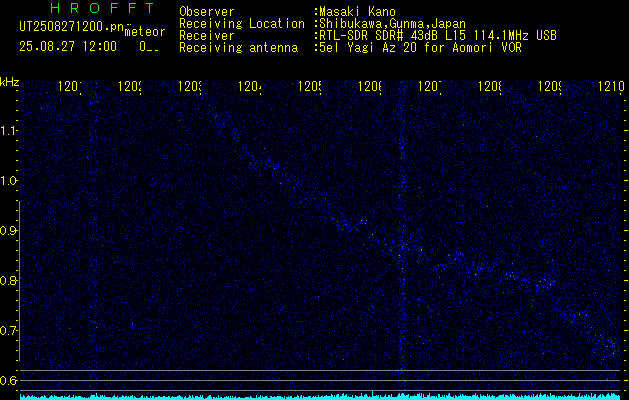Screen dimensions: 629x400
Task: Click the kHz axis unit label
Action: point(10,82)
